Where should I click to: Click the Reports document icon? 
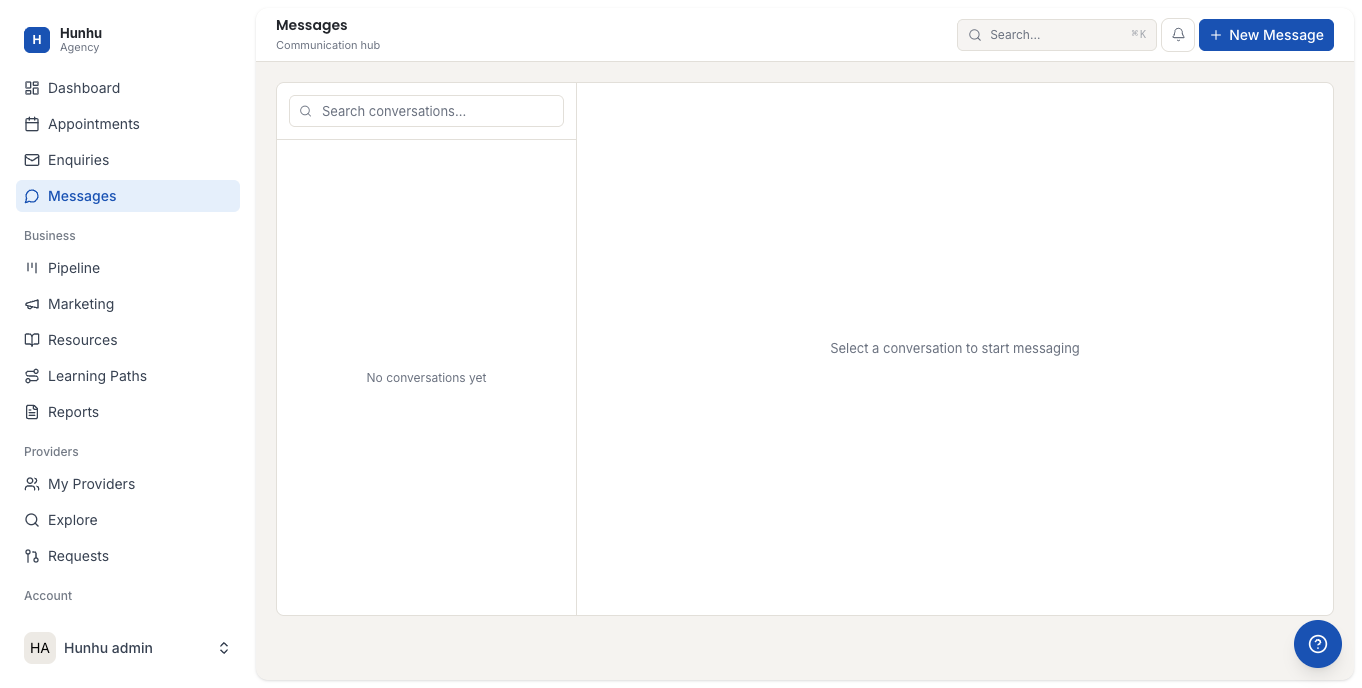click(x=32, y=412)
